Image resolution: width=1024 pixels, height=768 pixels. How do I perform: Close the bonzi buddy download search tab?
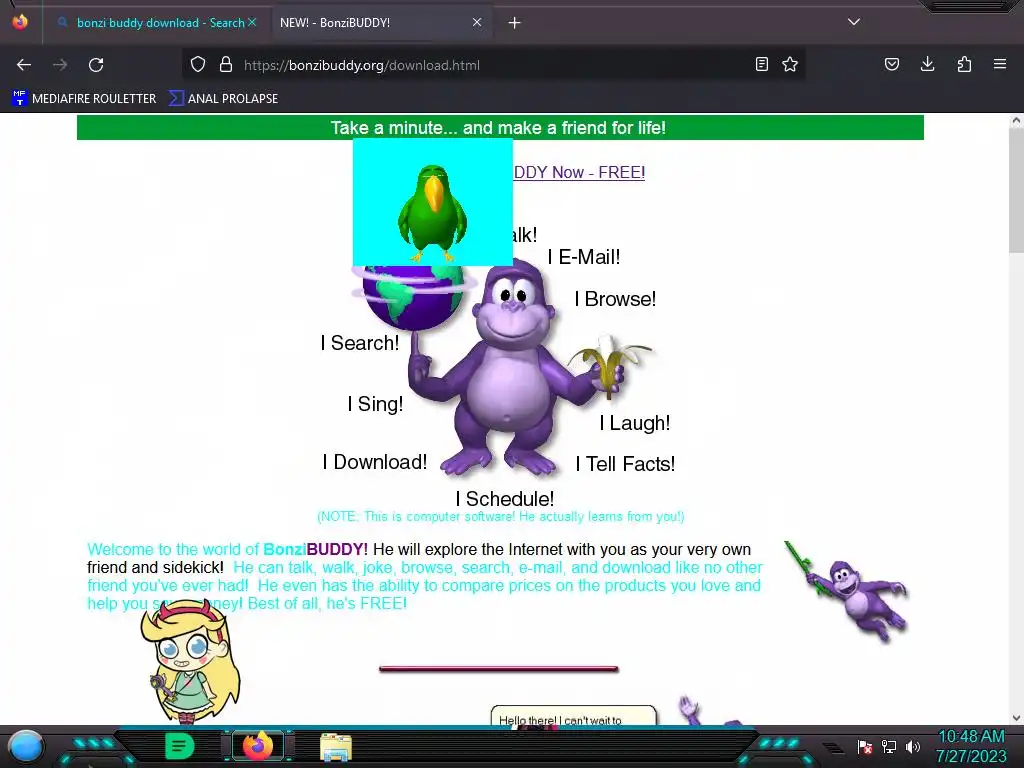(x=252, y=23)
